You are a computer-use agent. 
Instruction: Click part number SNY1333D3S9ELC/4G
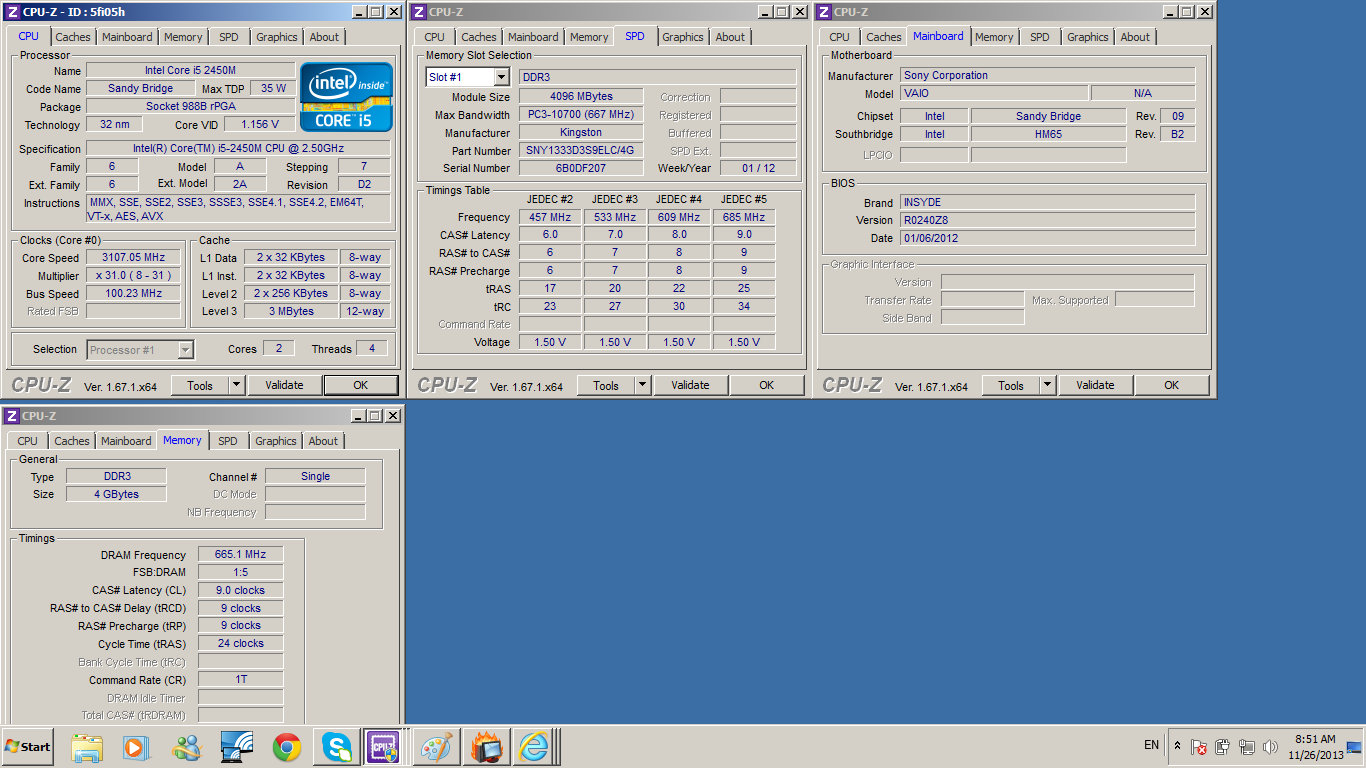pyautogui.click(x=580, y=151)
